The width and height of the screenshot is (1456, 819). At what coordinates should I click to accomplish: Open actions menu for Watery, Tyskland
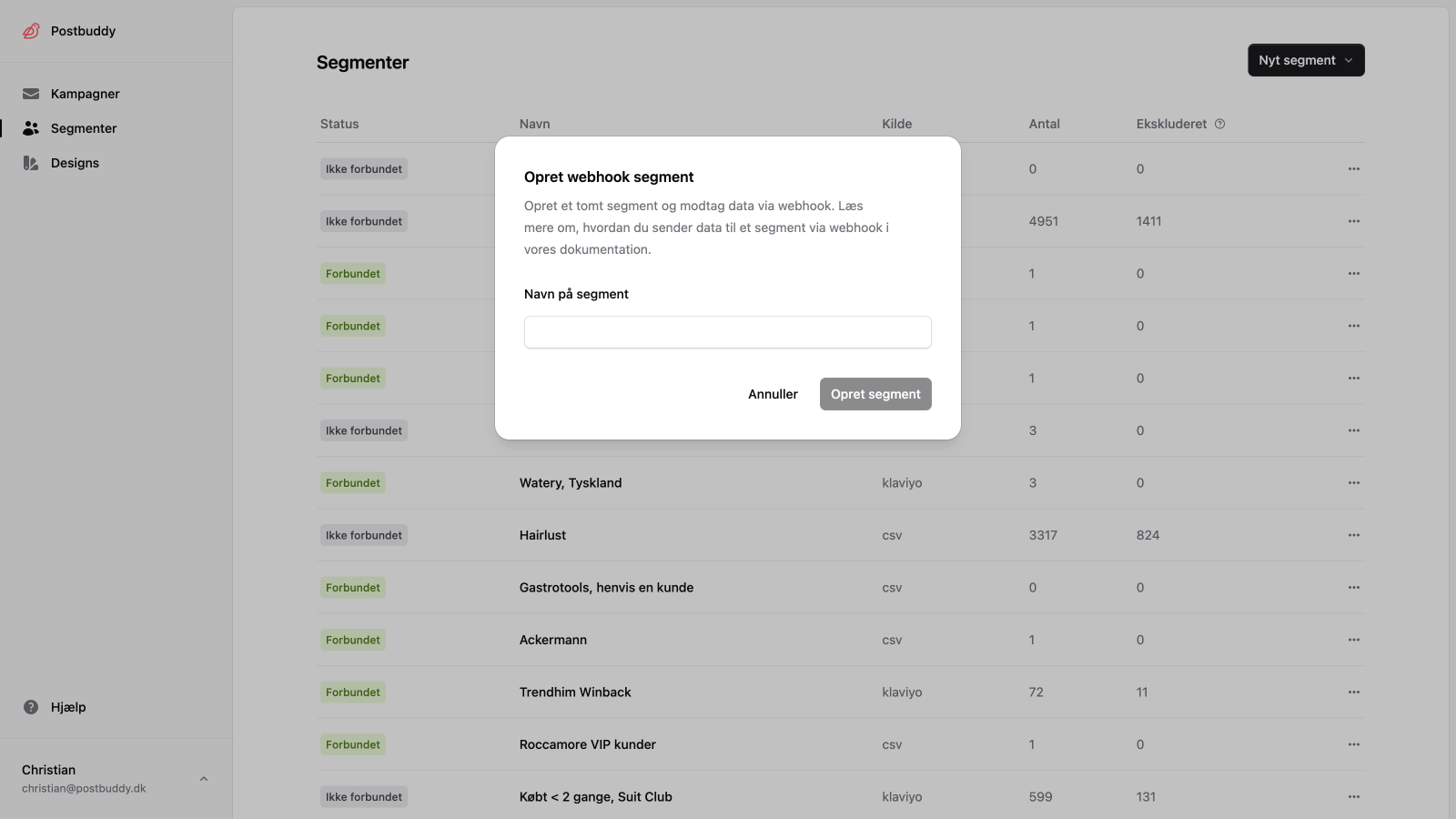[x=1353, y=482]
